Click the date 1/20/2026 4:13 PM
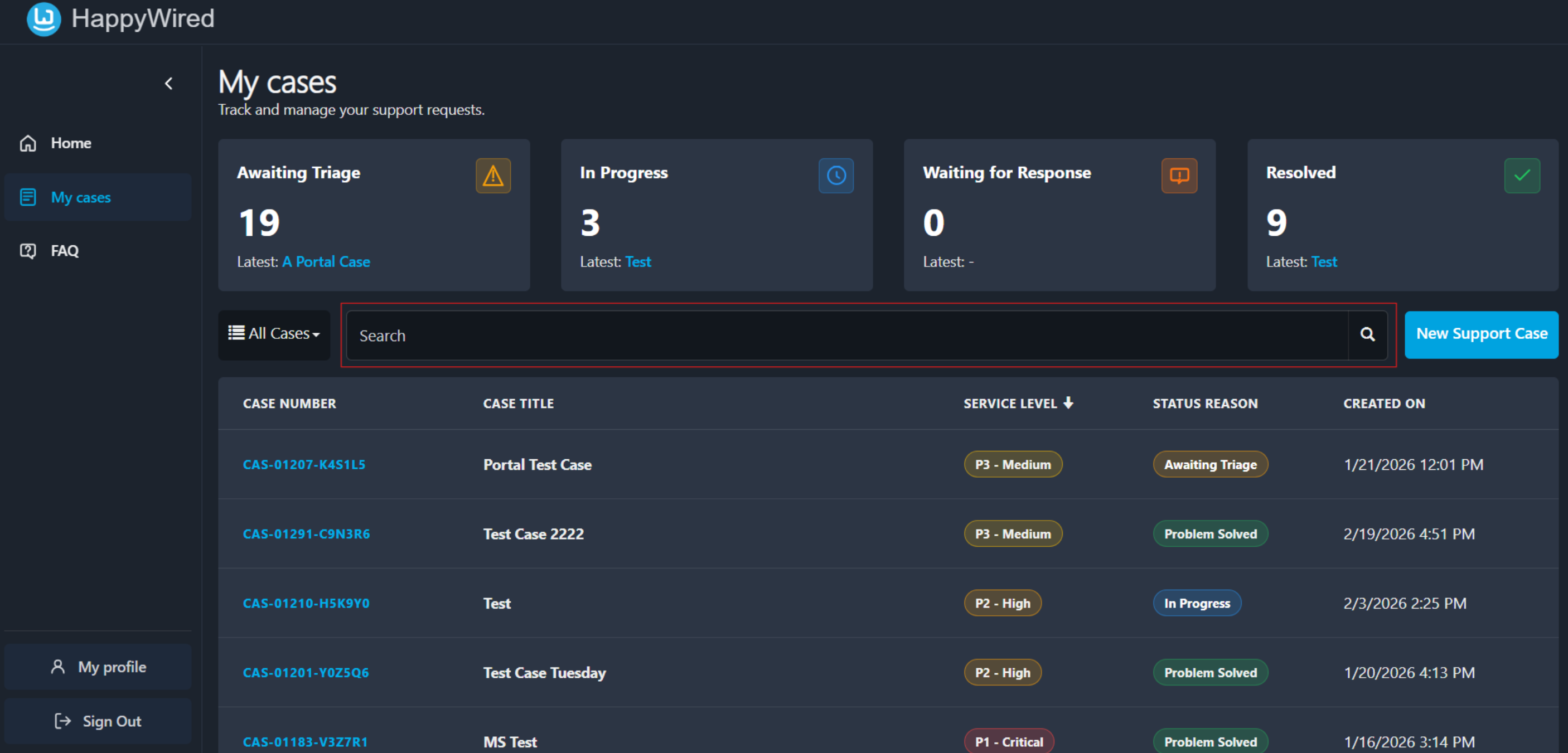The image size is (1568, 753). (1409, 673)
